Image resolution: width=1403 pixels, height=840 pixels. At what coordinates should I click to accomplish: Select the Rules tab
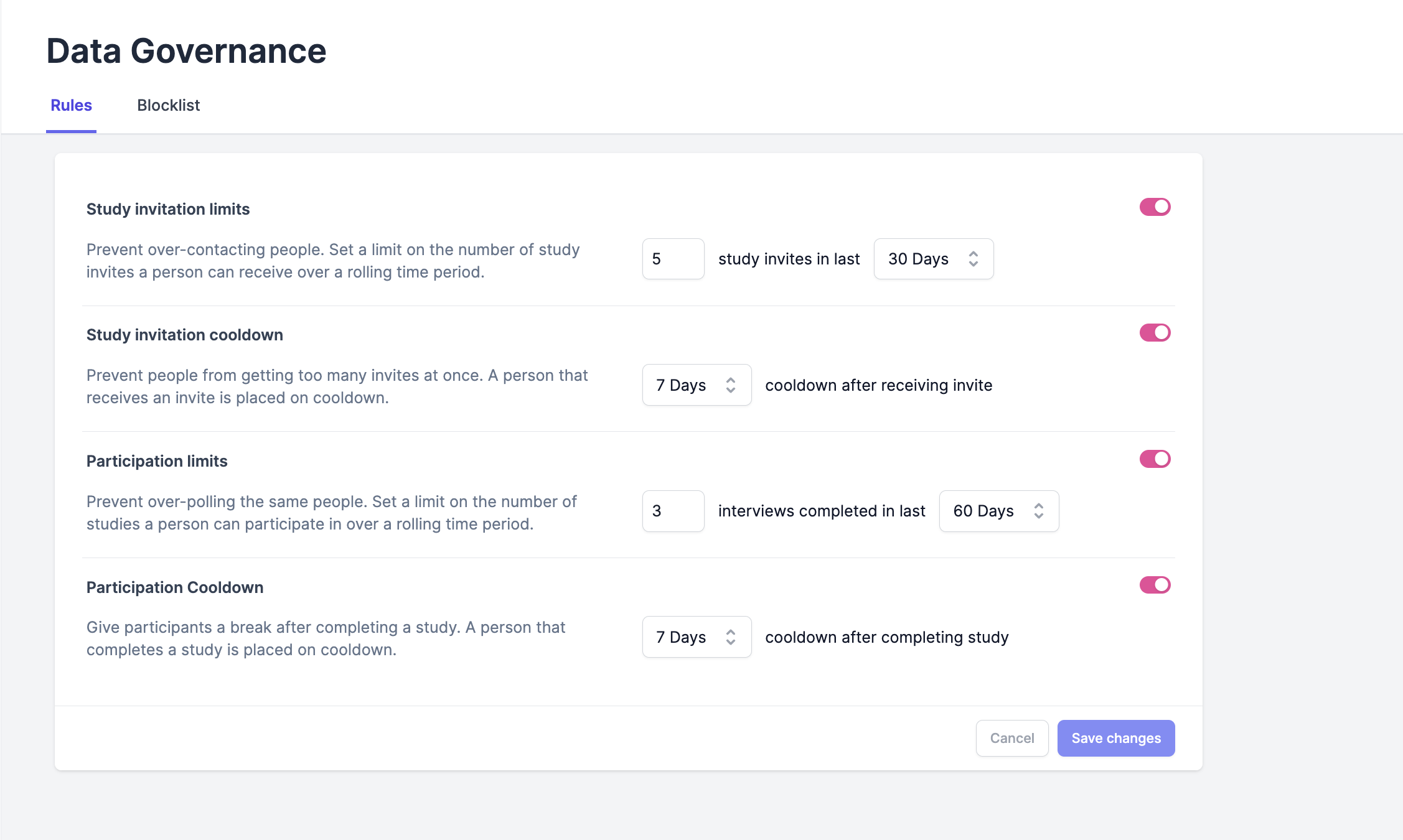[71, 105]
